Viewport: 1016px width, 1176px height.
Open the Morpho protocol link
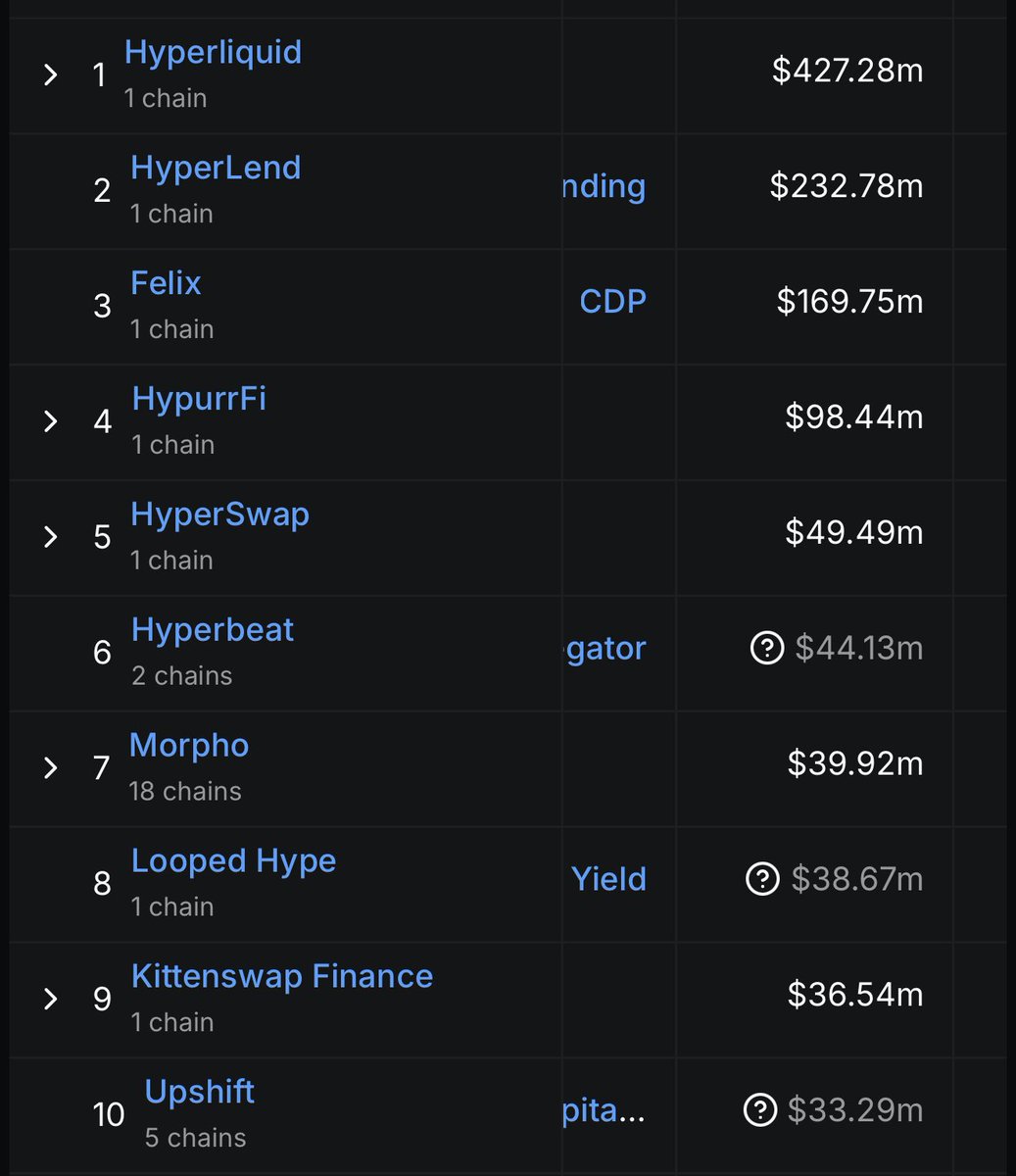pyautogui.click(x=189, y=746)
